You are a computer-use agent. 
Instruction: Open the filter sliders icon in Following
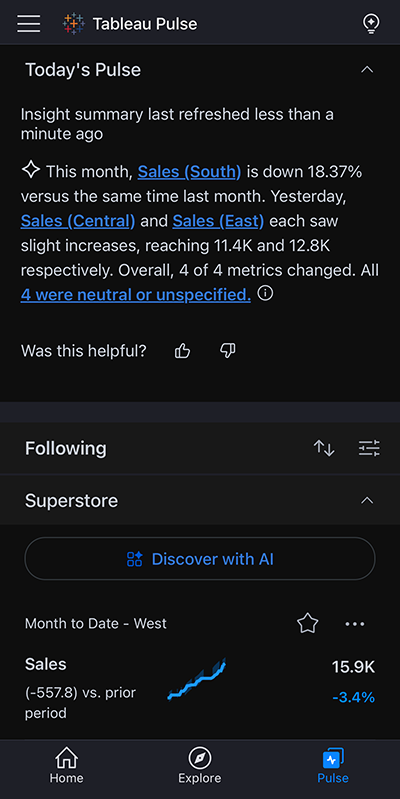(369, 448)
